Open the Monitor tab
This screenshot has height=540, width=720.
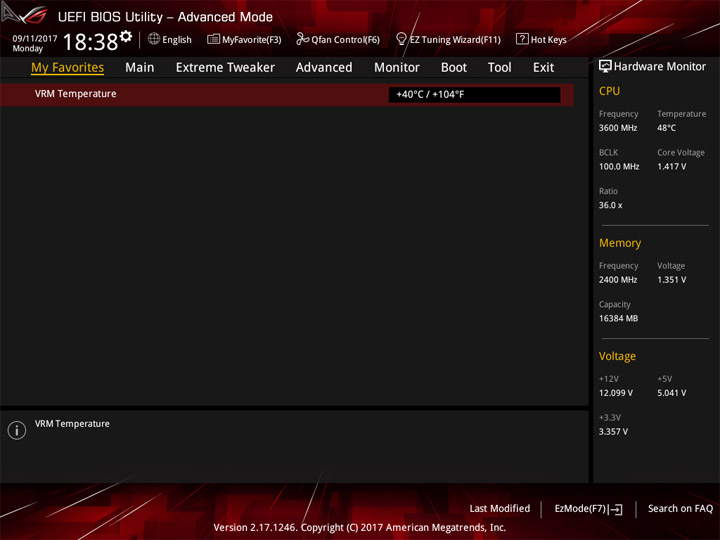(397, 68)
